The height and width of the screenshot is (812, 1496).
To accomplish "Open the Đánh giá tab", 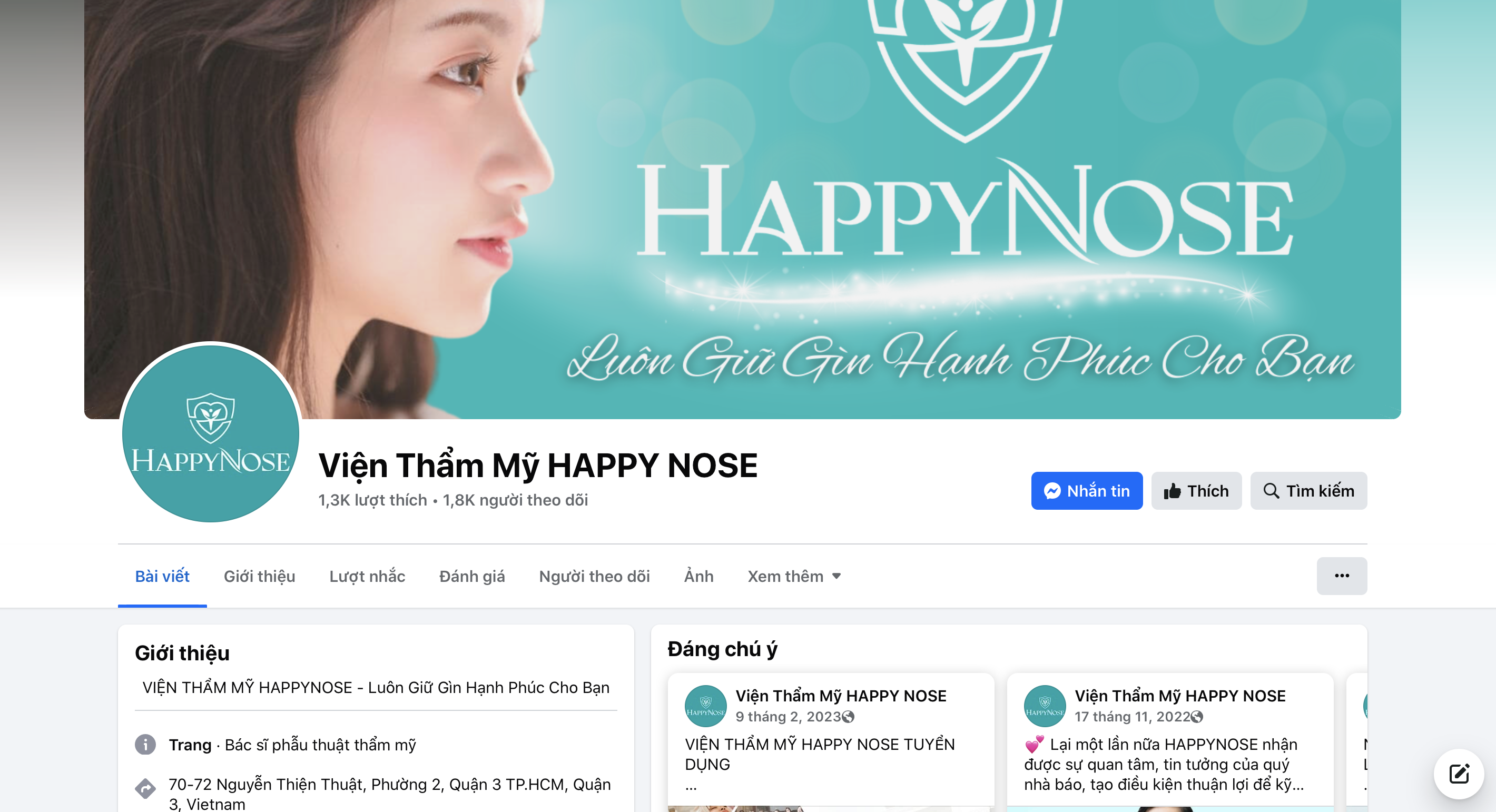I will [471, 577].
